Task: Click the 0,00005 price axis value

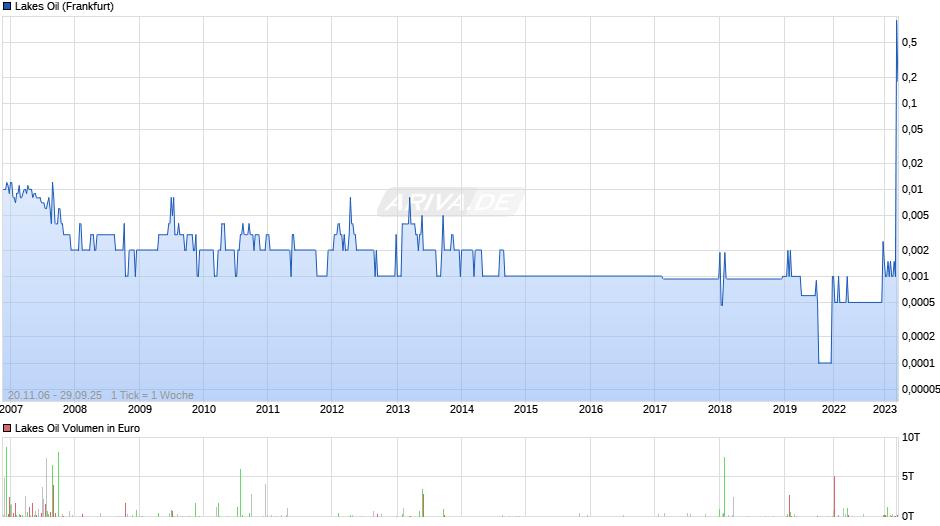Action: (x=921, y=389)
